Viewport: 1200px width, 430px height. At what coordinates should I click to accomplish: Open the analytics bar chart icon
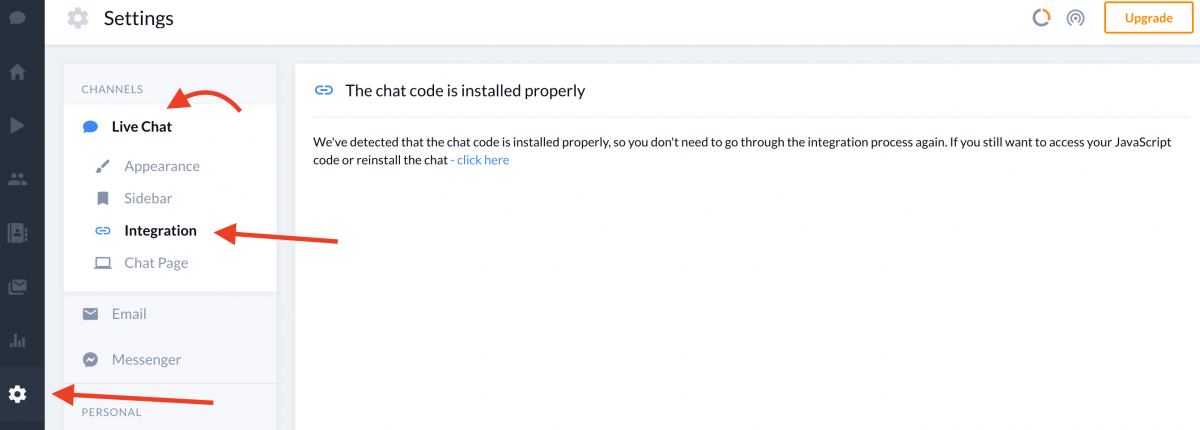coord(17,340)
